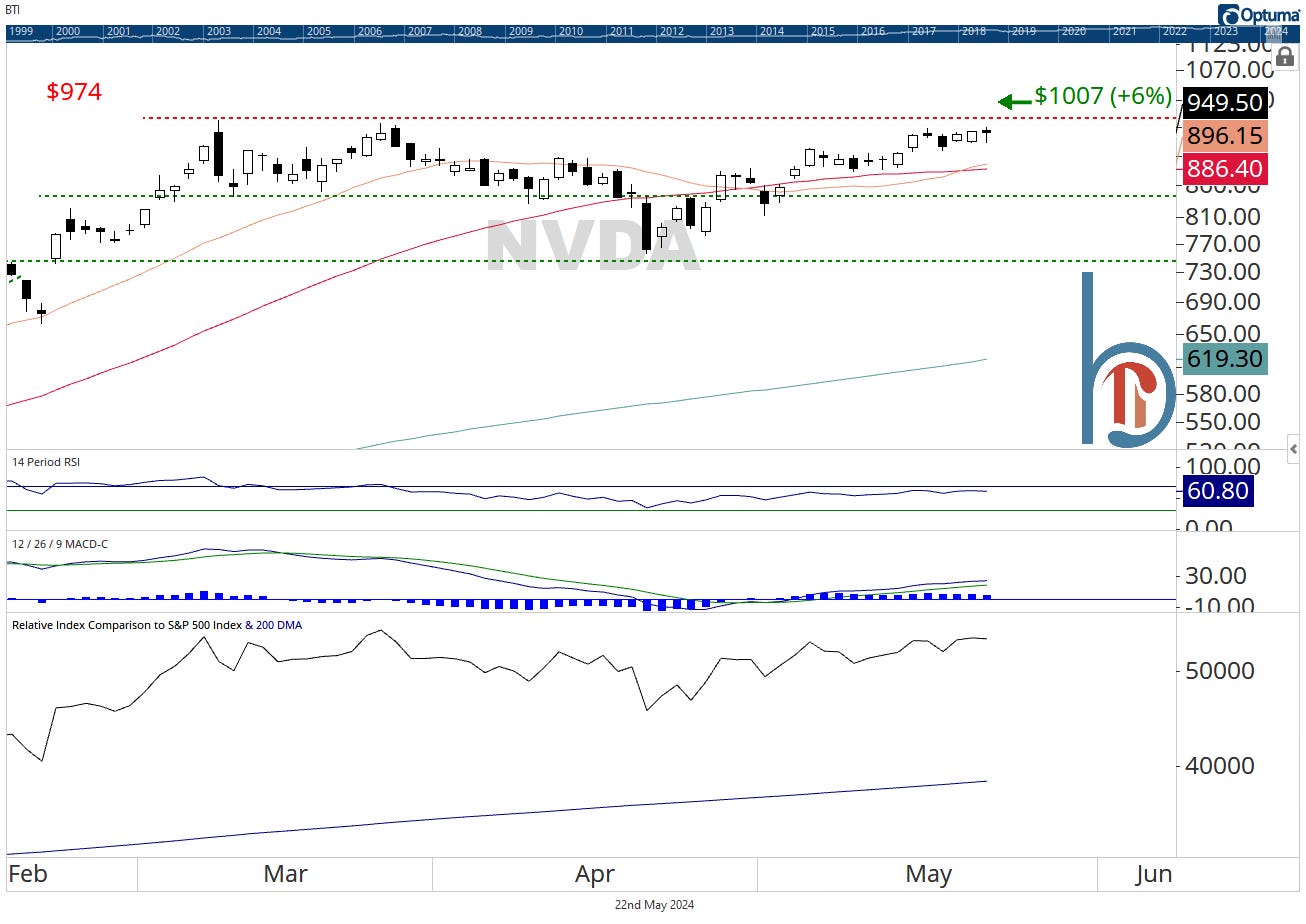Select the 12 / 26 / 9 MACD-C label
The height and width of the screenshot is (924, 1306).
click(x=60, y=543)
